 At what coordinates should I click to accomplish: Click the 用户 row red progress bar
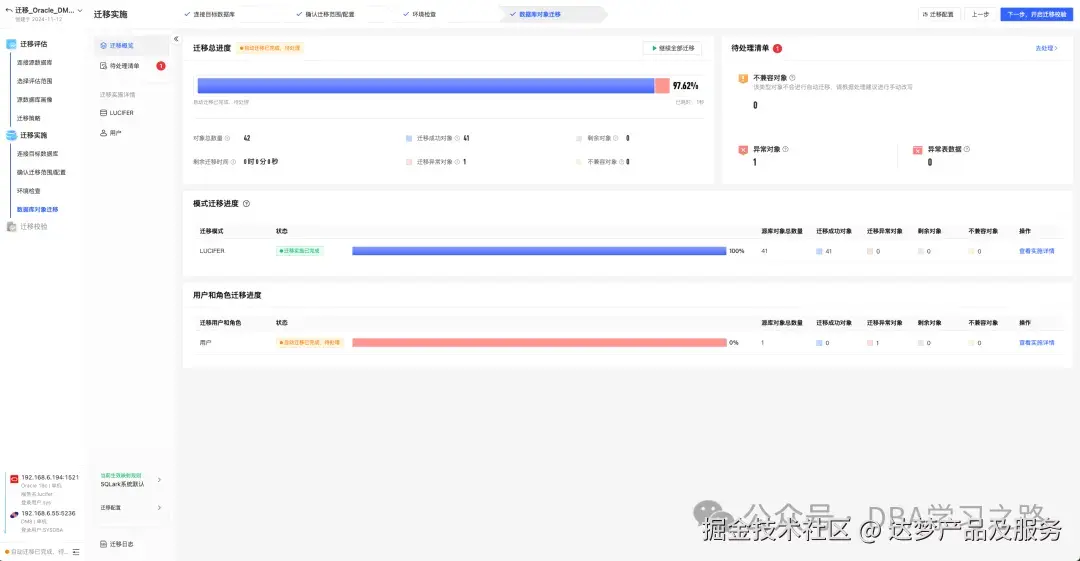[x=539, y=343]
